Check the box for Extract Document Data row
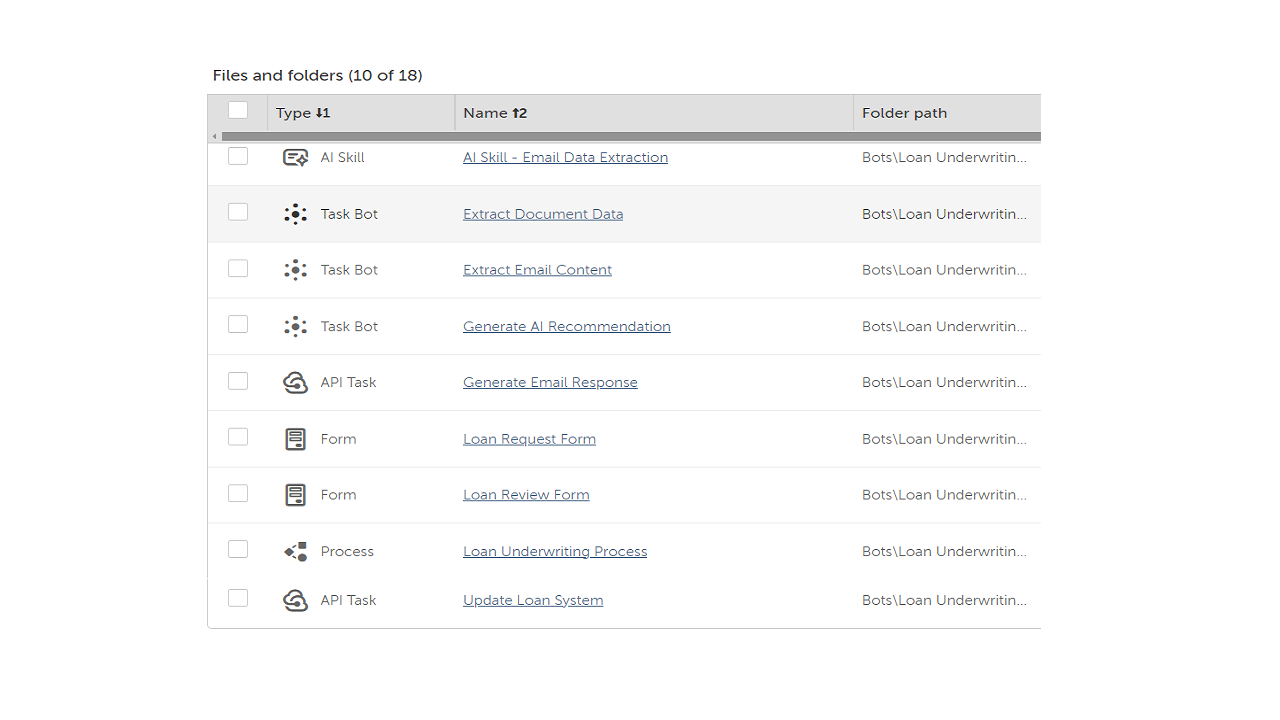The width and height of the screenshot is (1280, 720). pos(238,212)
